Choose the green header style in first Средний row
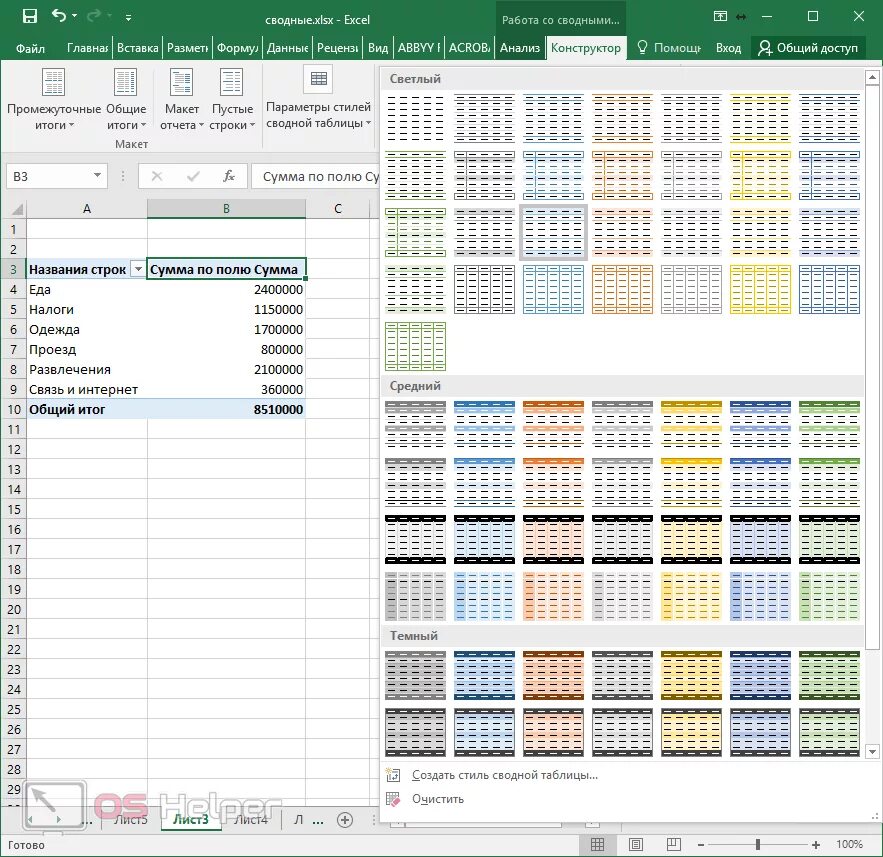The height and width of the screenshot is (857, 883). (830, 425)
